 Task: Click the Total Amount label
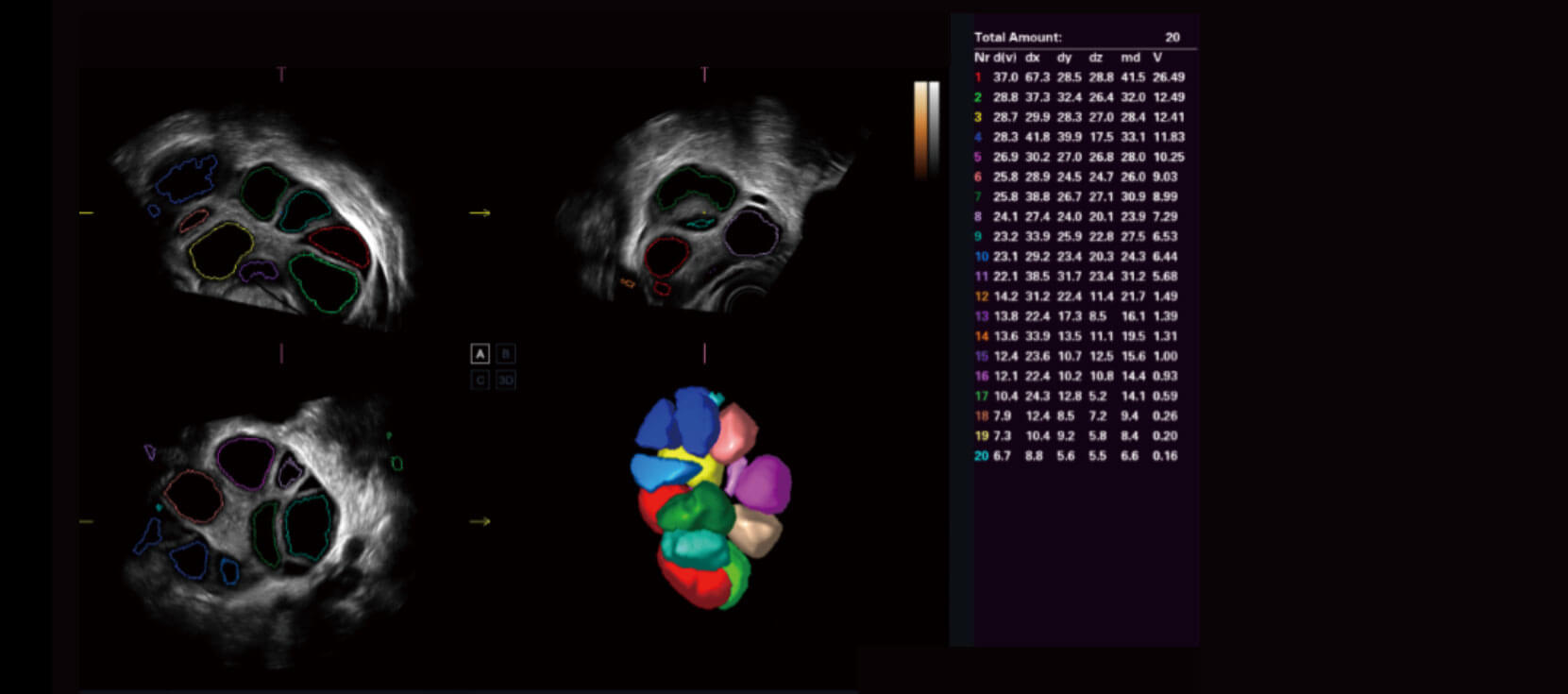1018,37
